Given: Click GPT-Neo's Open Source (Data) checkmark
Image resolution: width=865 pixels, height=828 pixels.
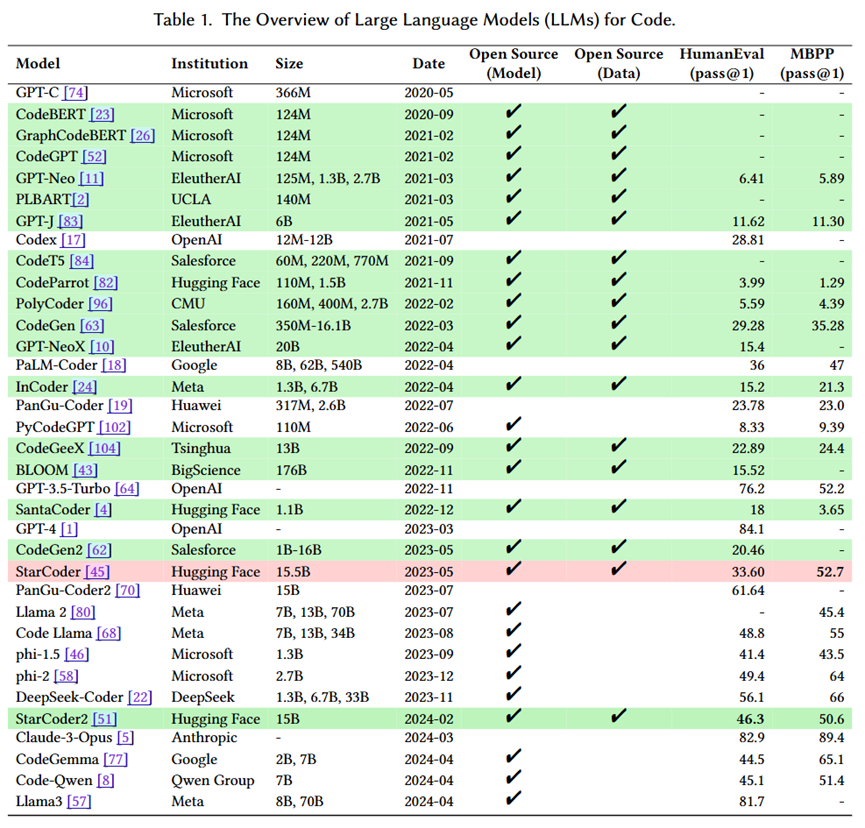Looking at the screenshot, I should [619, 176].
